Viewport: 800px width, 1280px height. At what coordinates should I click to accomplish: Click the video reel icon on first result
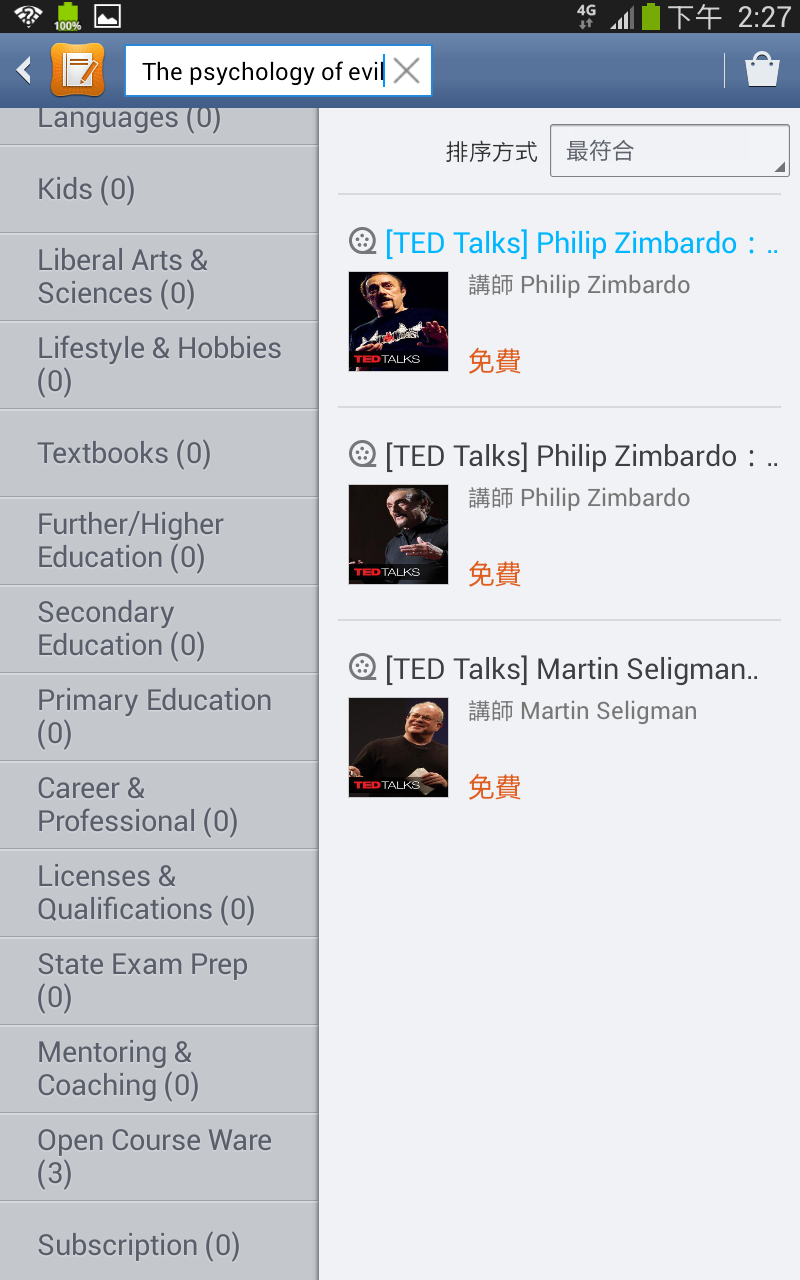(x=362, y=242)
